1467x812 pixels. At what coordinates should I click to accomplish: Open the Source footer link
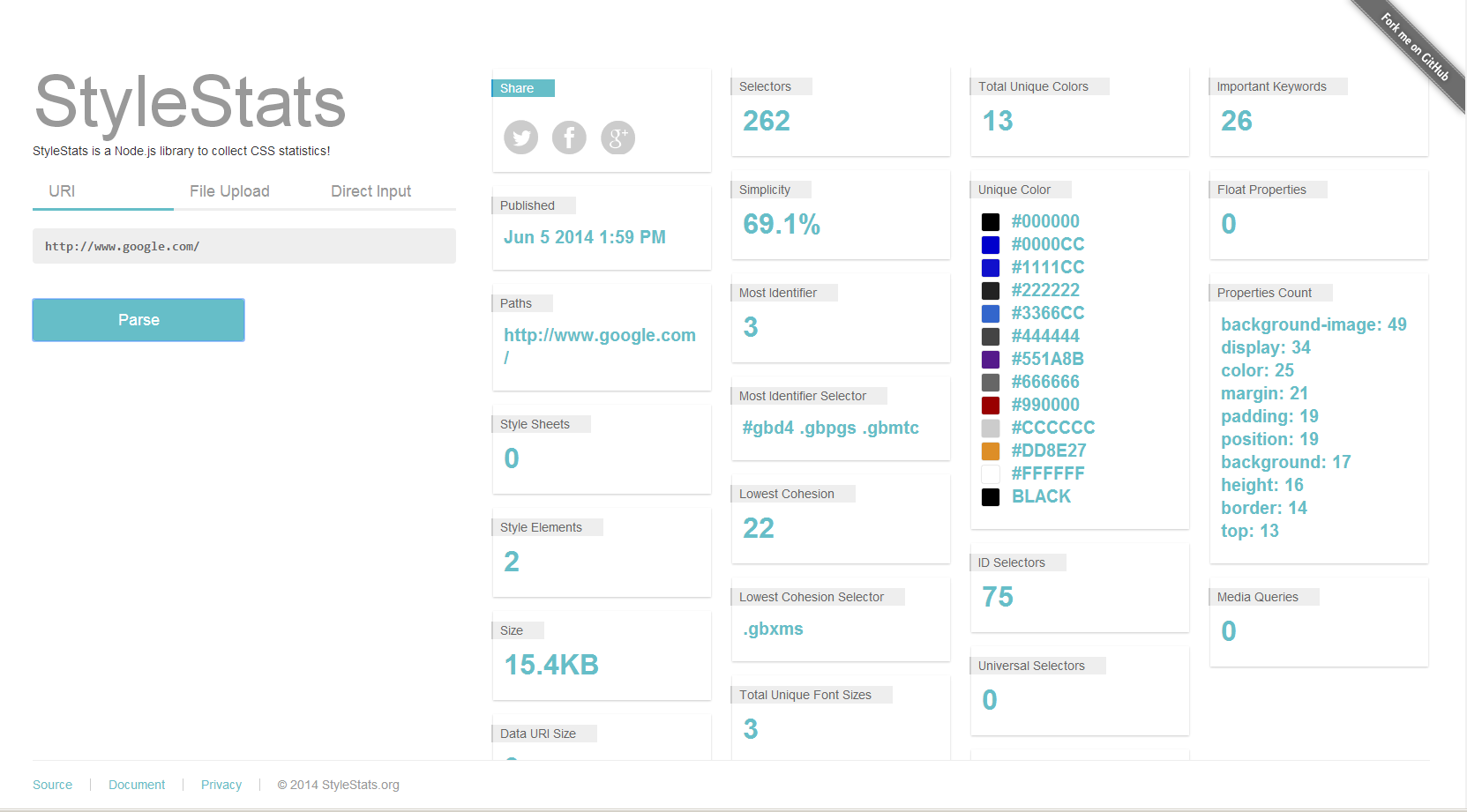coord(53,785)
